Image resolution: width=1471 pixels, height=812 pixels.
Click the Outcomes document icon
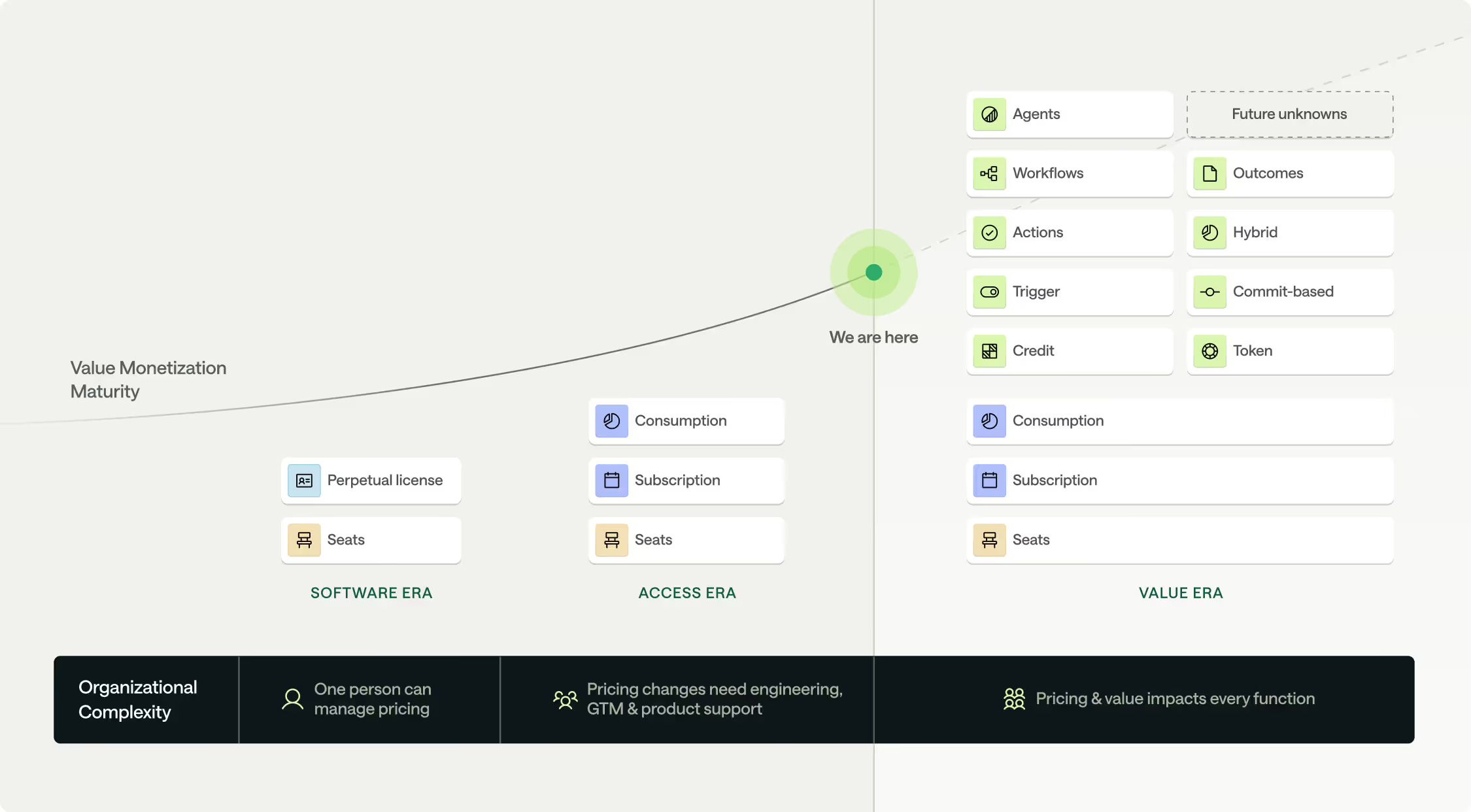(1209, 173)
